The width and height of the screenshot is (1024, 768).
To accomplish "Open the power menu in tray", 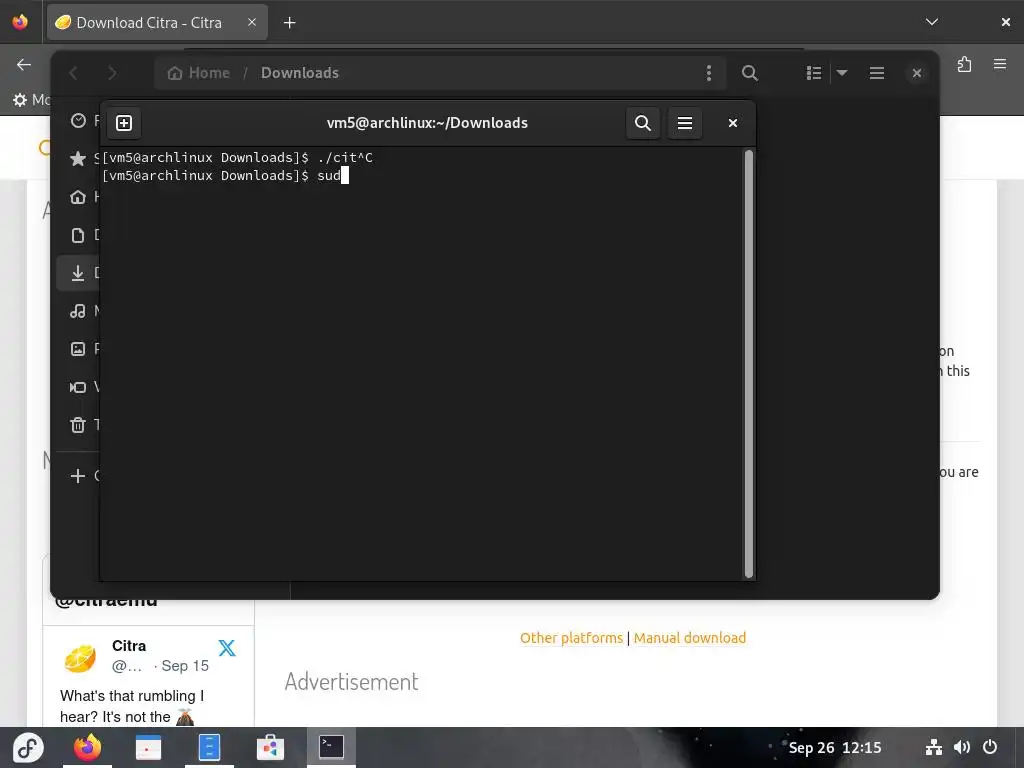I will 990,747.
